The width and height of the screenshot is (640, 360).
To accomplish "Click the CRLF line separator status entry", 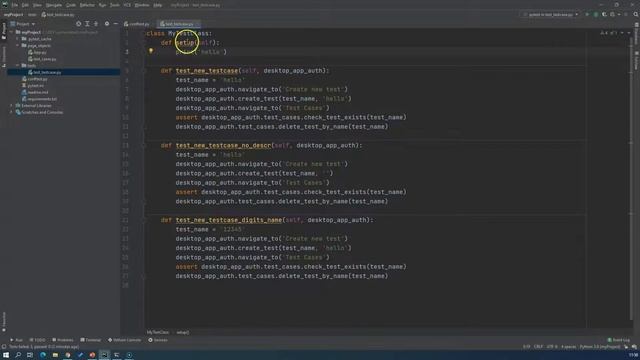I will click(538, 347).
